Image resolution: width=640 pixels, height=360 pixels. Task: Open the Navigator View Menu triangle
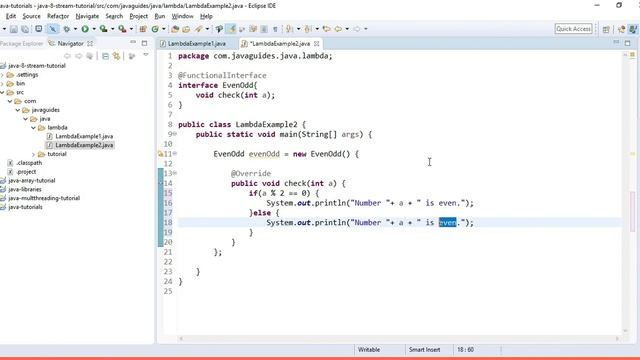pyautogui.click(x=146, y=55)
